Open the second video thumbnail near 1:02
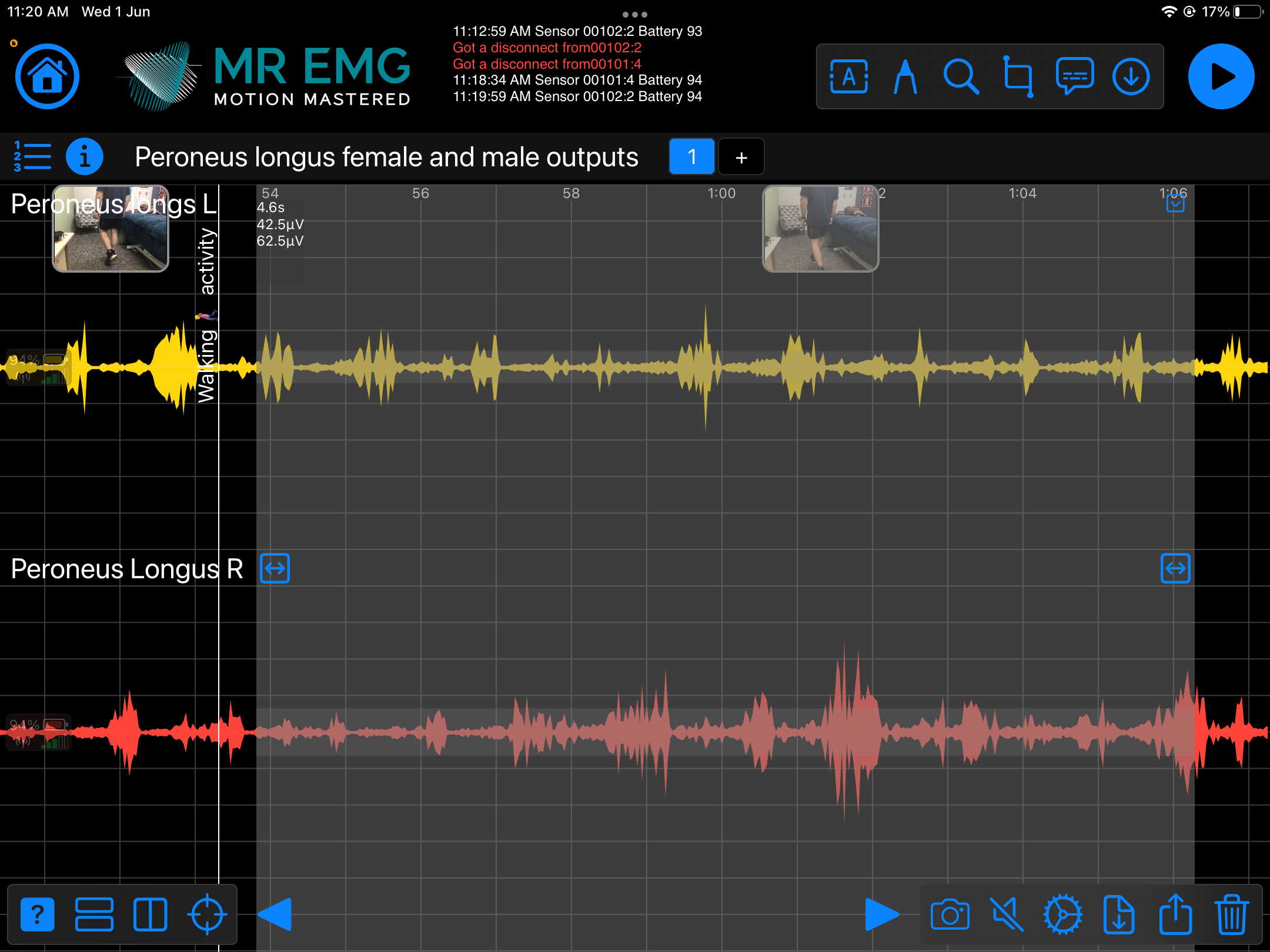Image resolution: width=1270 pixels, height=952 pixels. point(820,229)
